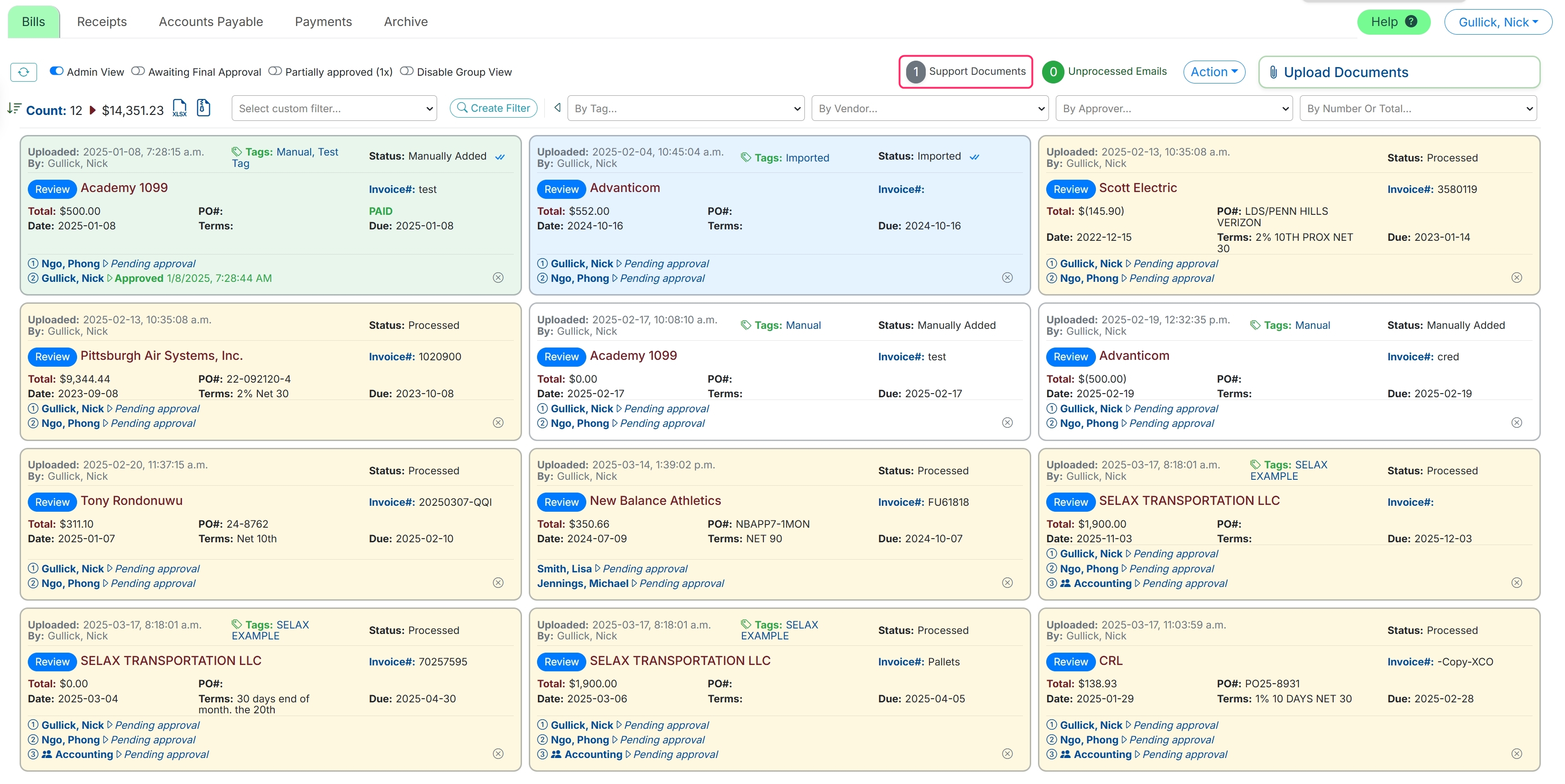Open the Gullick, Nick user menu

click(1497, 22)
